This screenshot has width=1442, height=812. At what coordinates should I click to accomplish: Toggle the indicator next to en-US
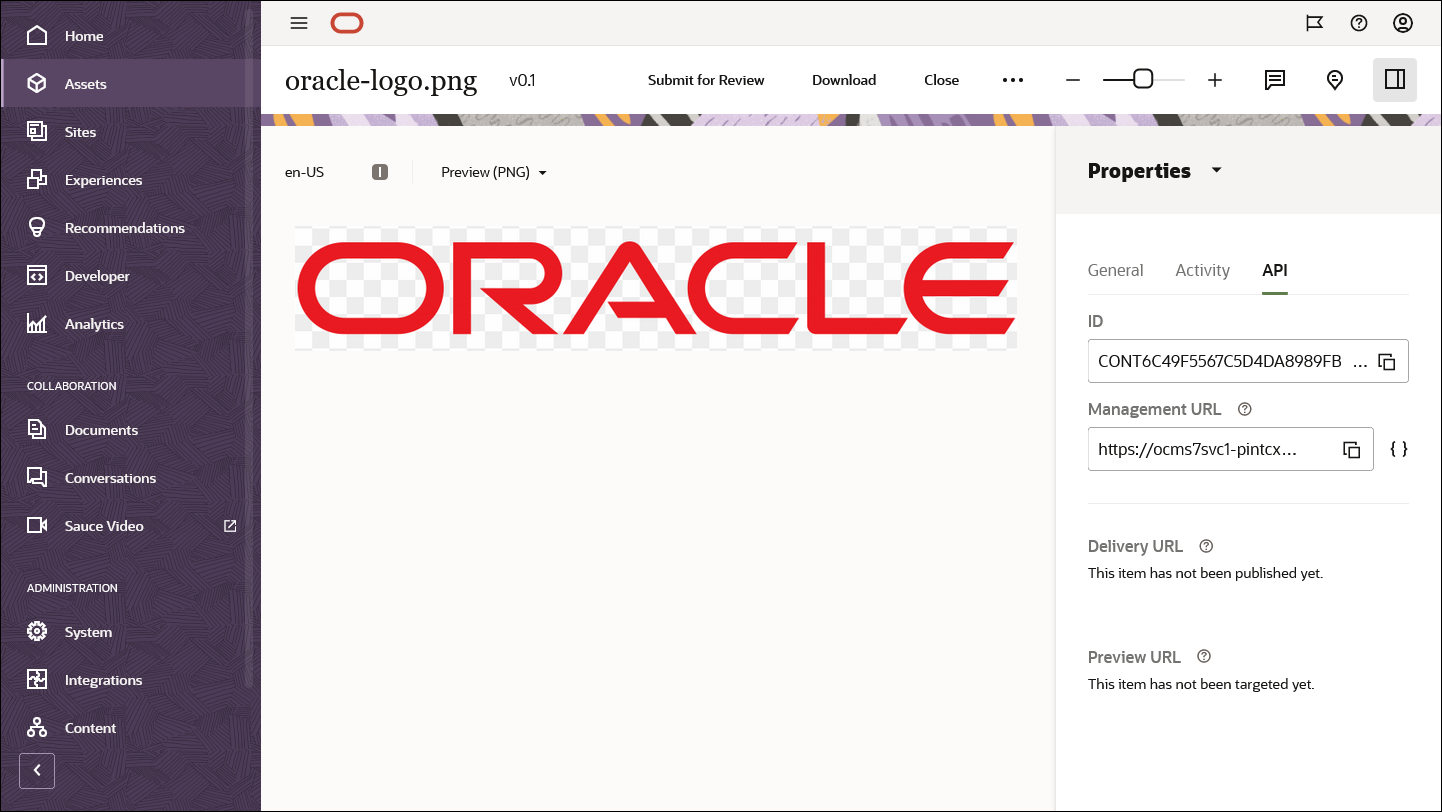click(x=380, y=171)
